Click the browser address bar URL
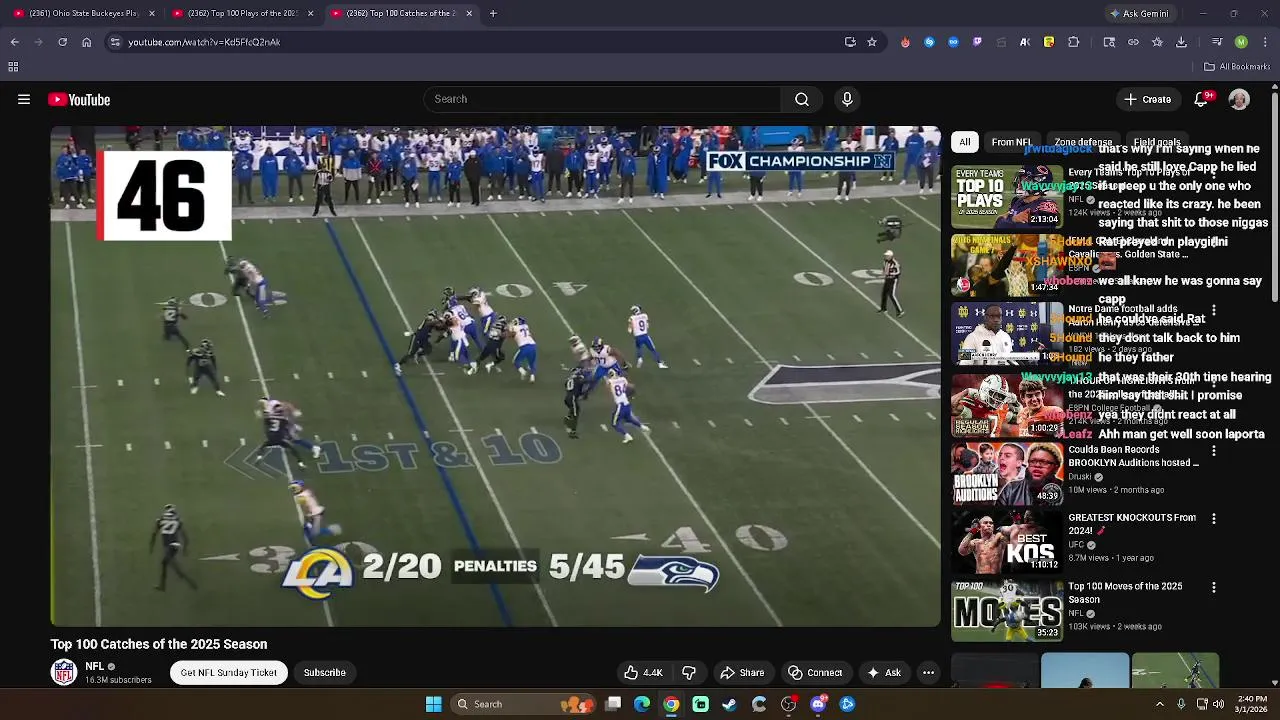 [x=204, y=42]
